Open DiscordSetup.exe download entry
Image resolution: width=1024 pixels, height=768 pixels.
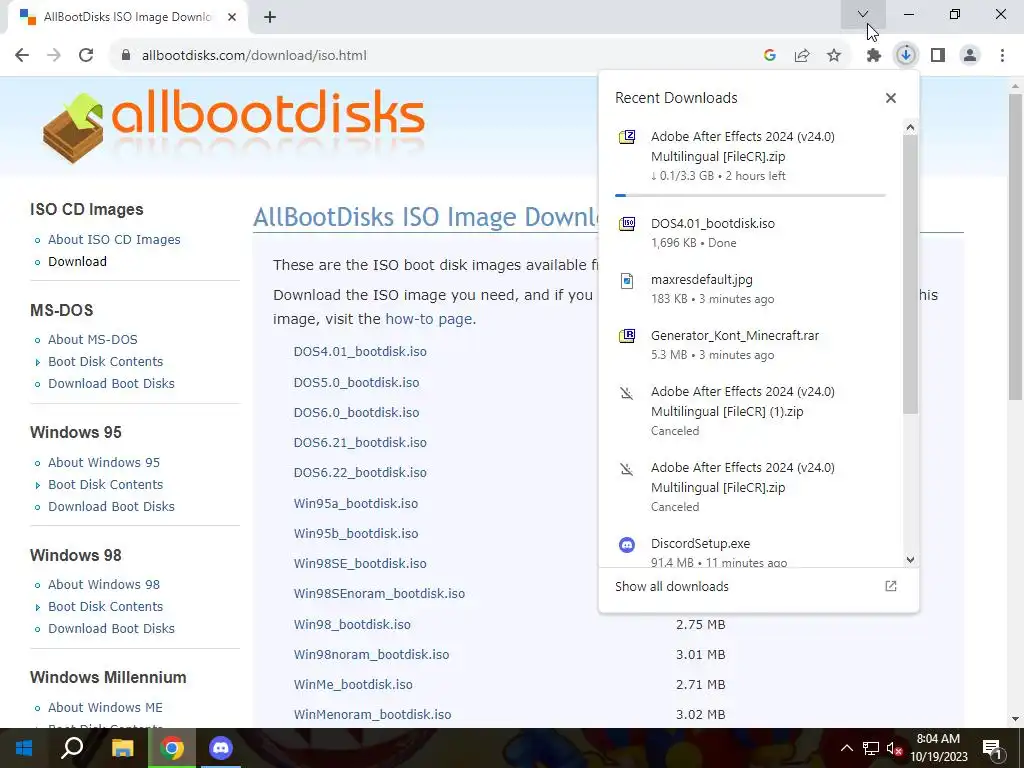tap(750, 551)
